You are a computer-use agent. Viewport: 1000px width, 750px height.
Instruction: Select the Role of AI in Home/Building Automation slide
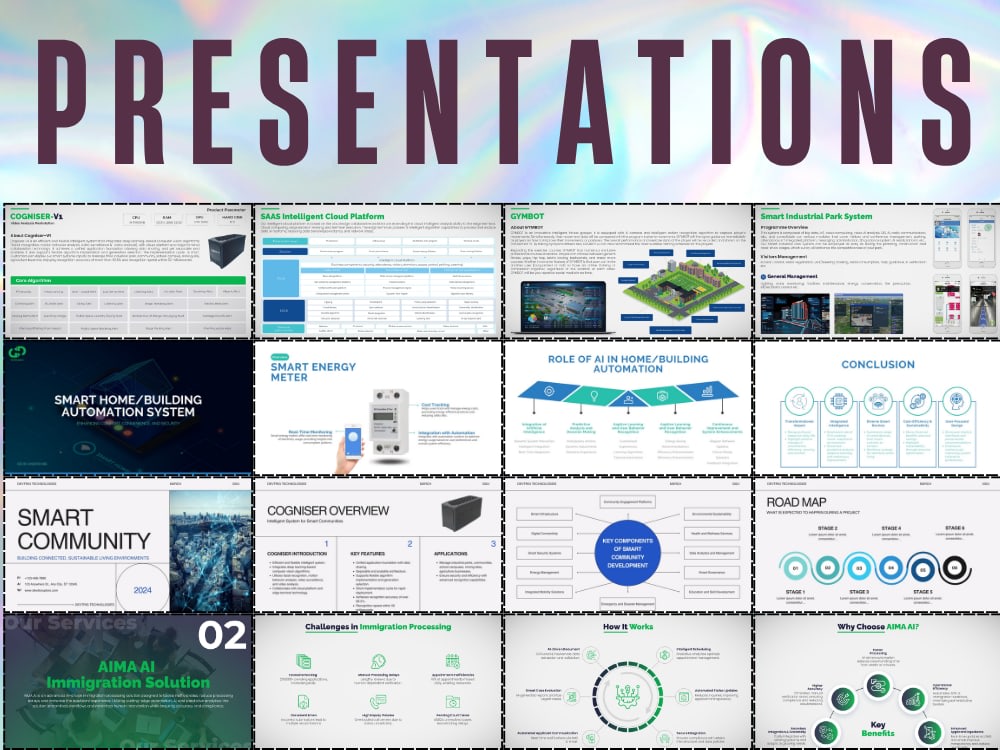(628, 408)
